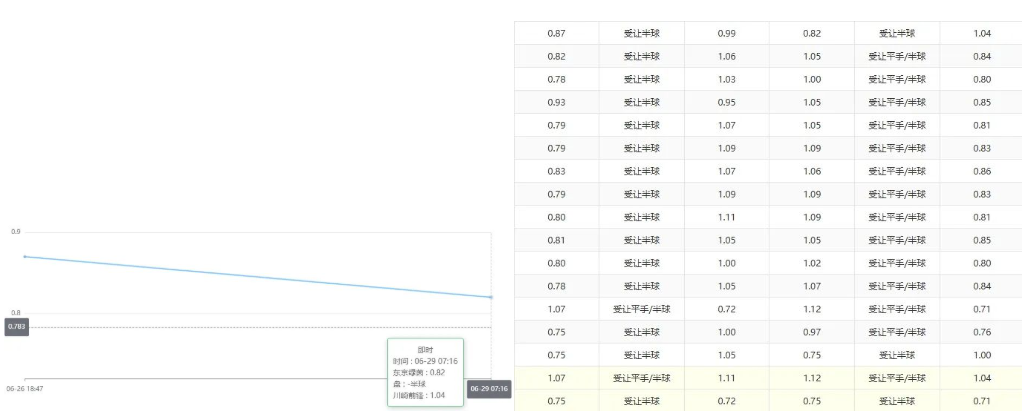Click the 东京绿茵 : 0.82 line in tooltip

pyautogui.click(x=419, y=372)
